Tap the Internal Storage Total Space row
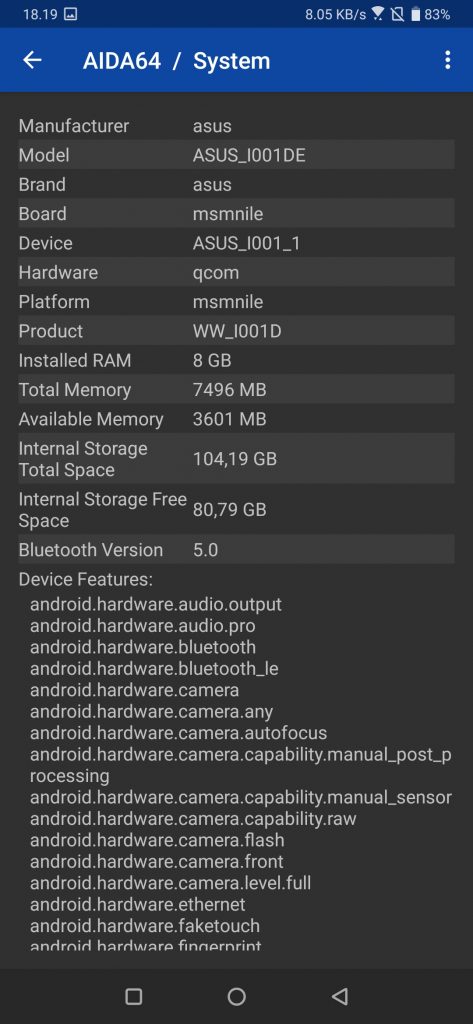Viewport: 473px width, 1024px height. [236, 458]
